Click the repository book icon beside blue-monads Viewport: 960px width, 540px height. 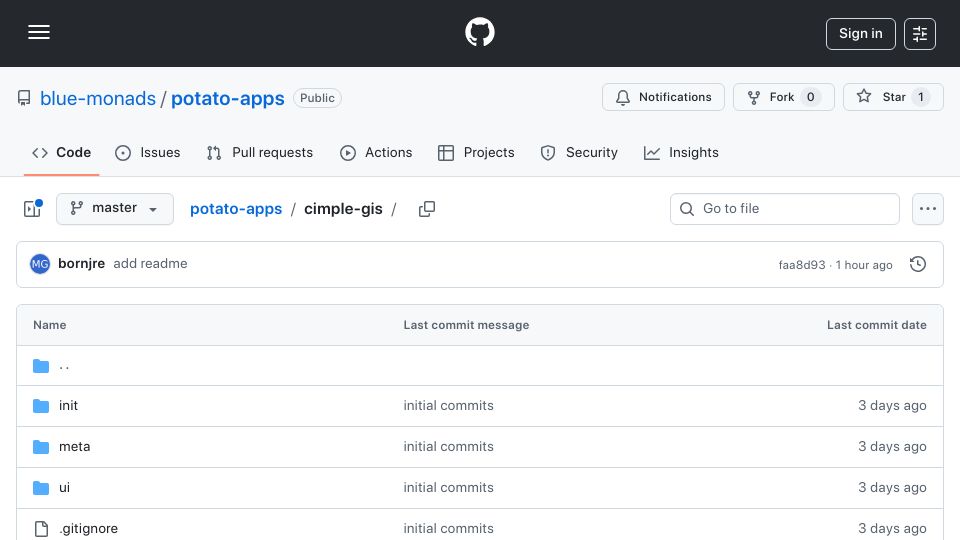click(x=24, y=98)
